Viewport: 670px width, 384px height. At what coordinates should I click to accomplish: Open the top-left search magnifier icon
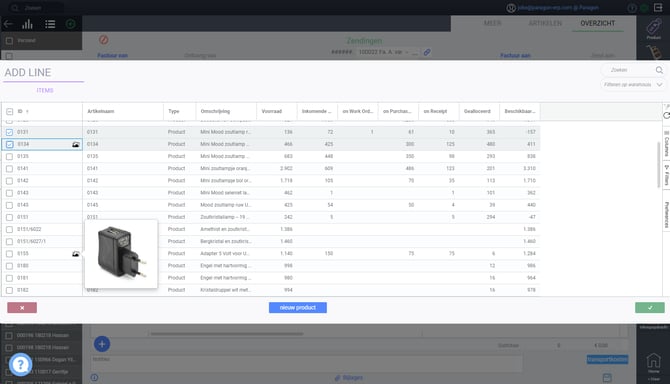click(x=15, y=8)
